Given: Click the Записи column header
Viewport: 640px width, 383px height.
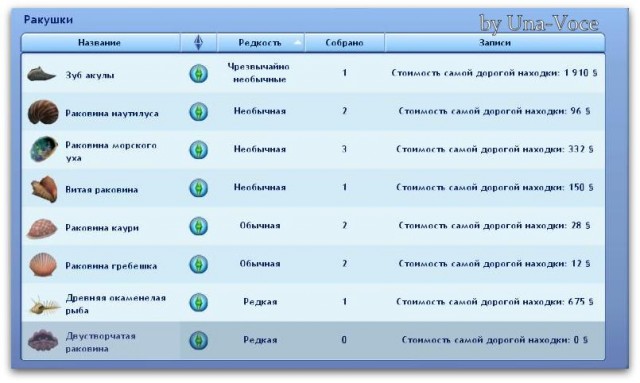Looking at the screenshot, I should 495,42.
